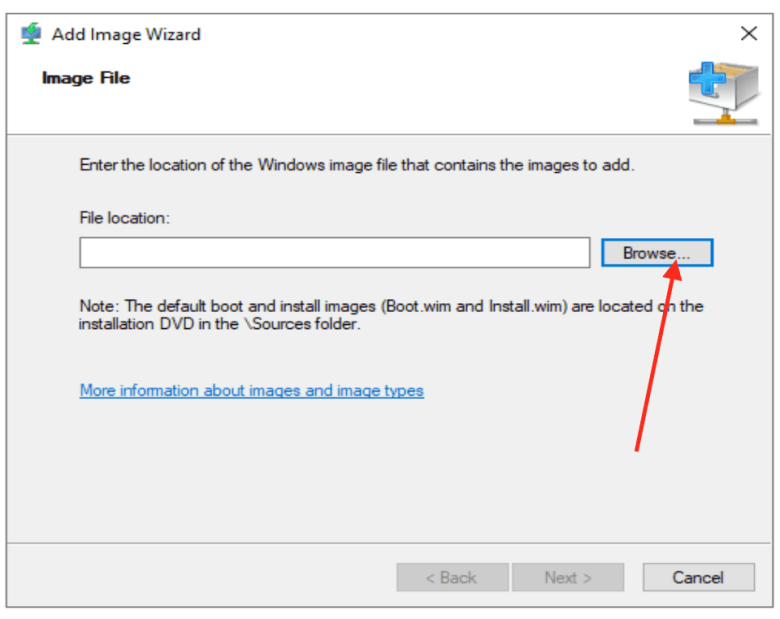Select the 'Image File' heading text
Screen dimensions: 780x619
tap(86, 78)
